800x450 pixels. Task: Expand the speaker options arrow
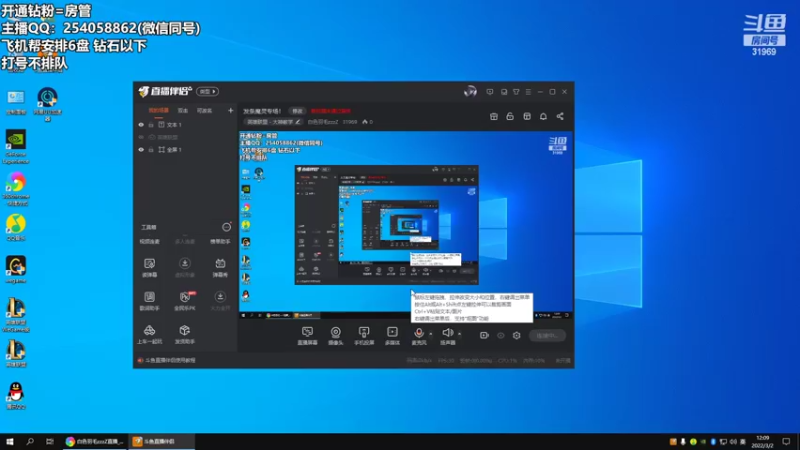pos(459,334)
